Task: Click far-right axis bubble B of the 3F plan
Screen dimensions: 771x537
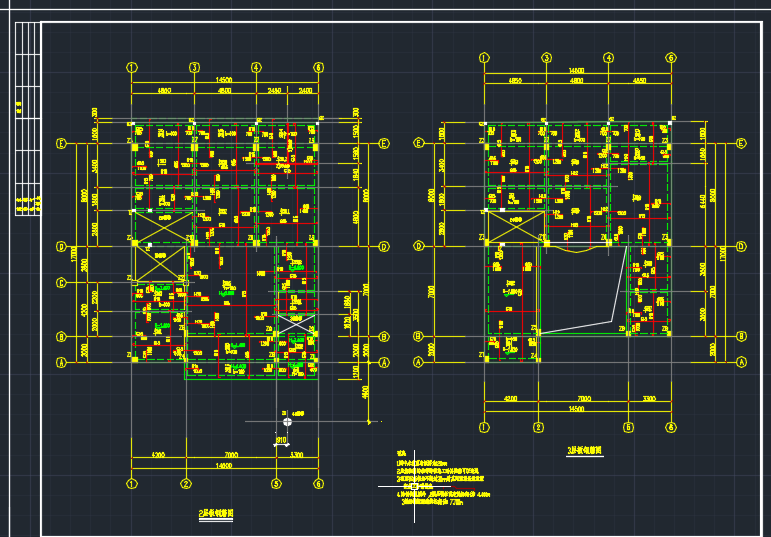Action: click(x=741, y=336)
